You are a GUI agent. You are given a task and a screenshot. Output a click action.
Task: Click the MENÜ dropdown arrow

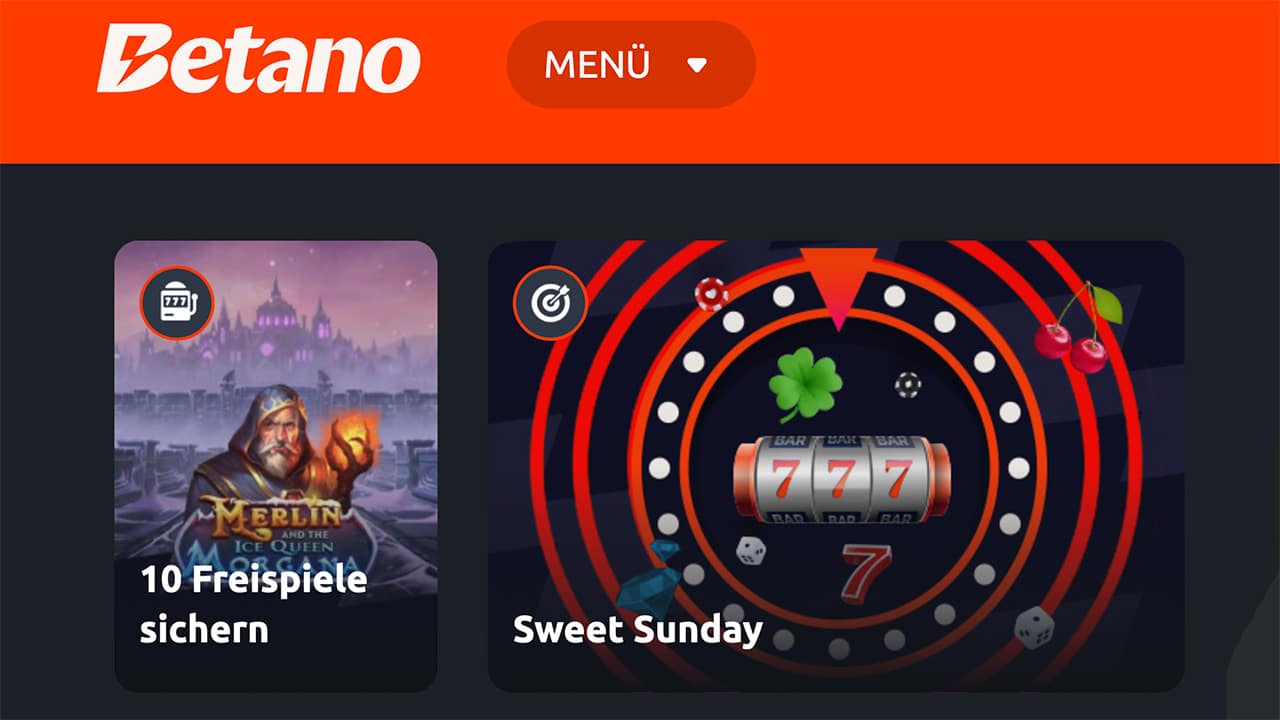tap(697, 66)
